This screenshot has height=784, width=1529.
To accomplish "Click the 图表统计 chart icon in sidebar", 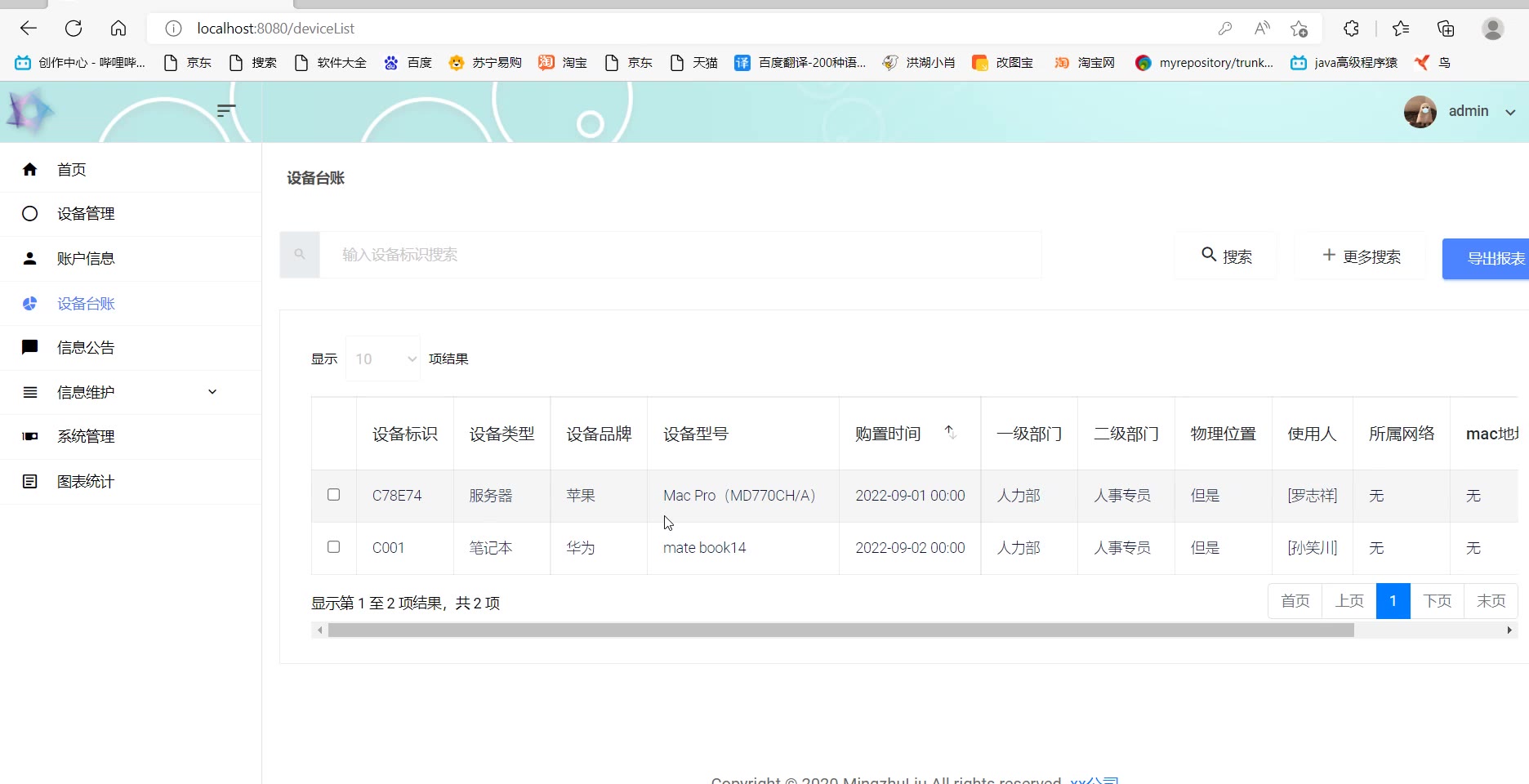I will pyautogui.click(x=30, y=481).
